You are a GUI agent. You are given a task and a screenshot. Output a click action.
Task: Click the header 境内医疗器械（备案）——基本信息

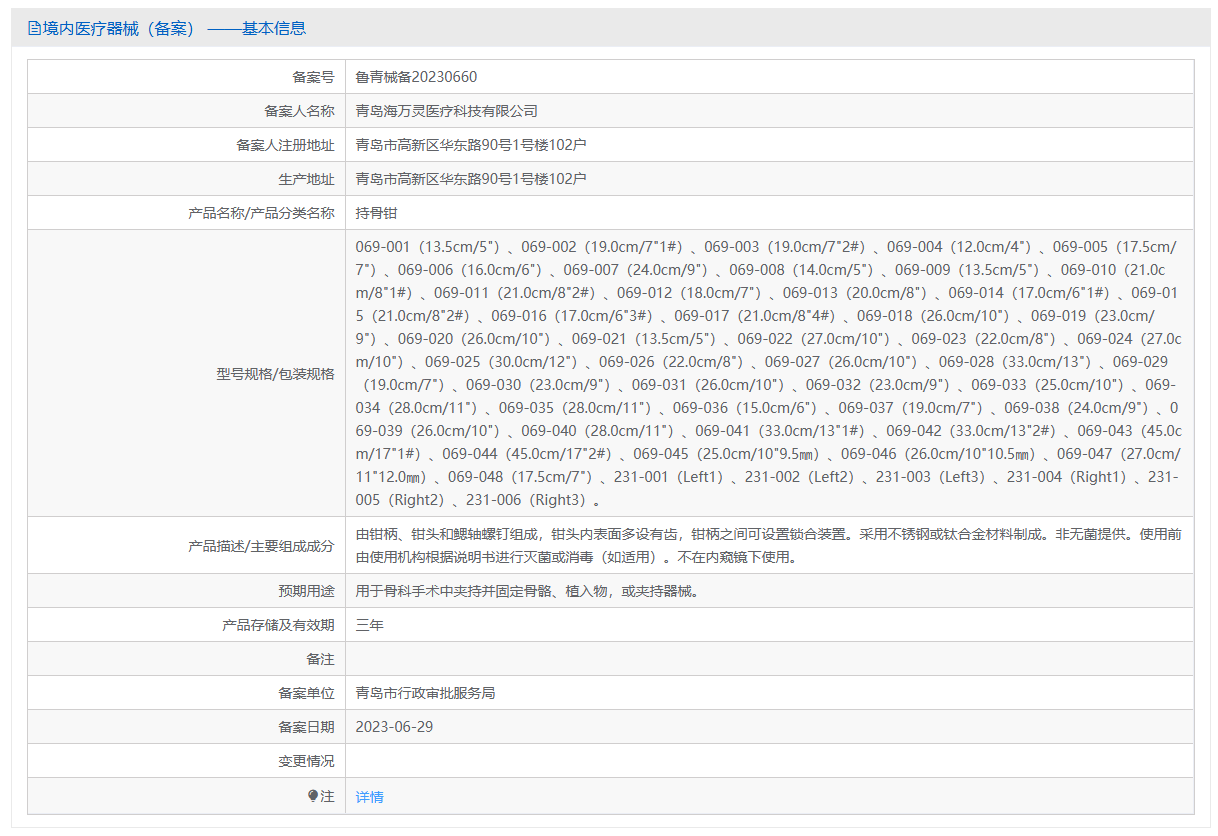pyautogui.click(x=167, y=29)
